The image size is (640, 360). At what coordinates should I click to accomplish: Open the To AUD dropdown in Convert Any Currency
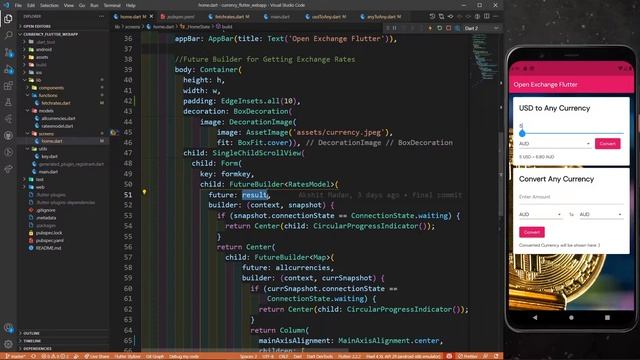(601, 214)
